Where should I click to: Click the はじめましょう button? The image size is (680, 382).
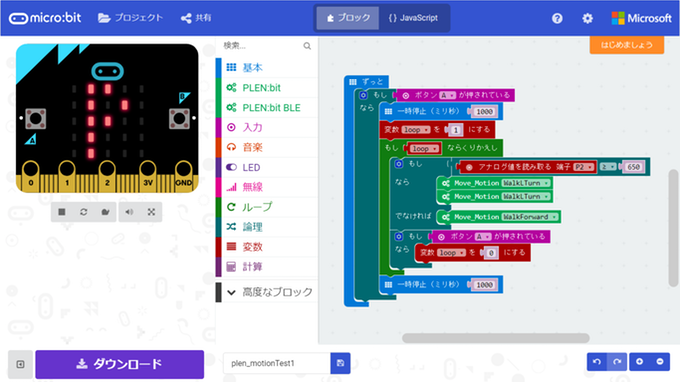tap(627, 45)
